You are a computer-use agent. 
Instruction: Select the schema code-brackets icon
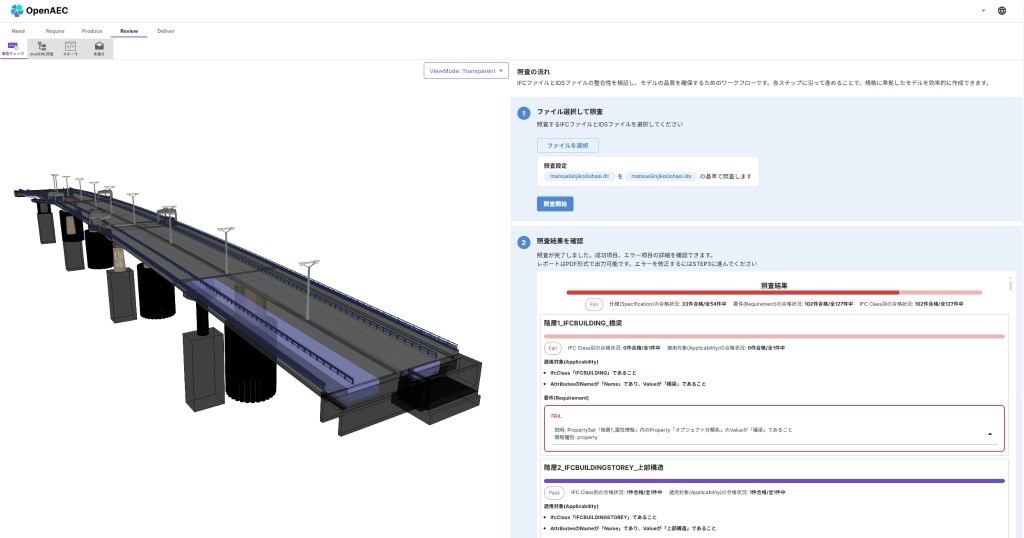pos(71,48)
